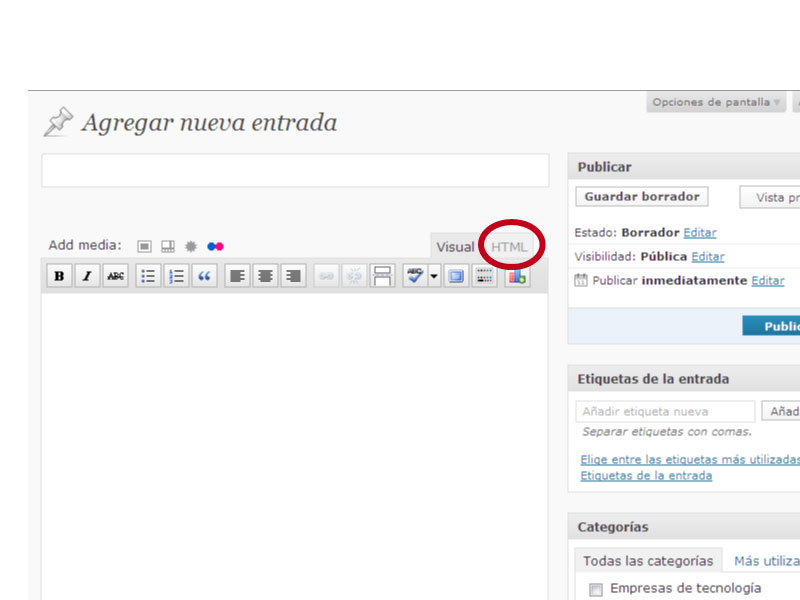The height and width of the screenshot is (600, 800).
Task: Toggle fullscreen editing mode
Action: 456,276
